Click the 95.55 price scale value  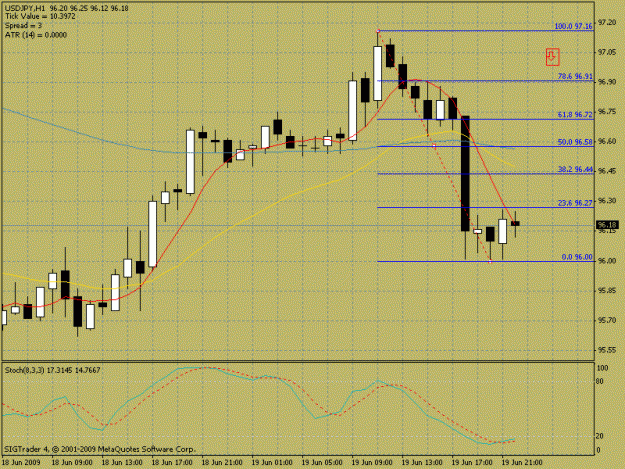(x=607, y=350)
